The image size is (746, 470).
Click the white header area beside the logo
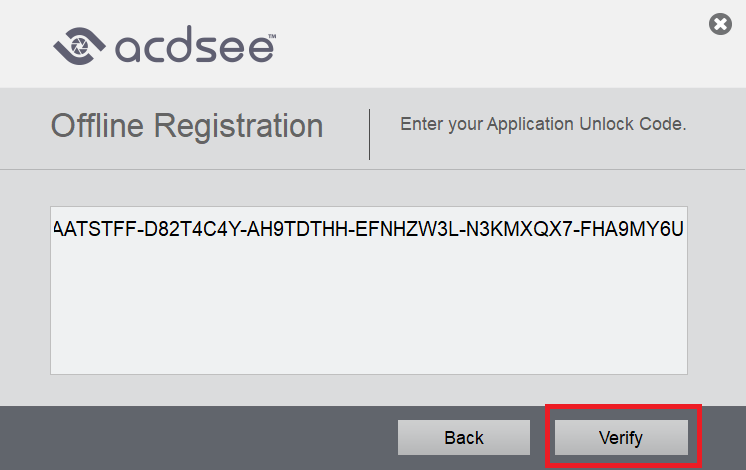480,45
